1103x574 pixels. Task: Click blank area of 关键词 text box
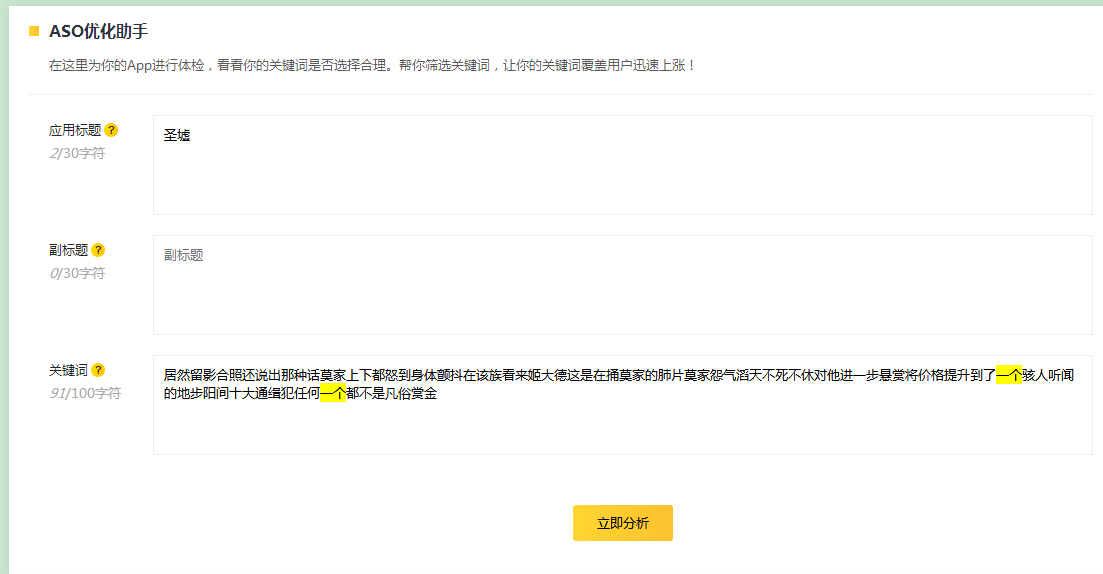pyautogui.click(x=622, y=430)
